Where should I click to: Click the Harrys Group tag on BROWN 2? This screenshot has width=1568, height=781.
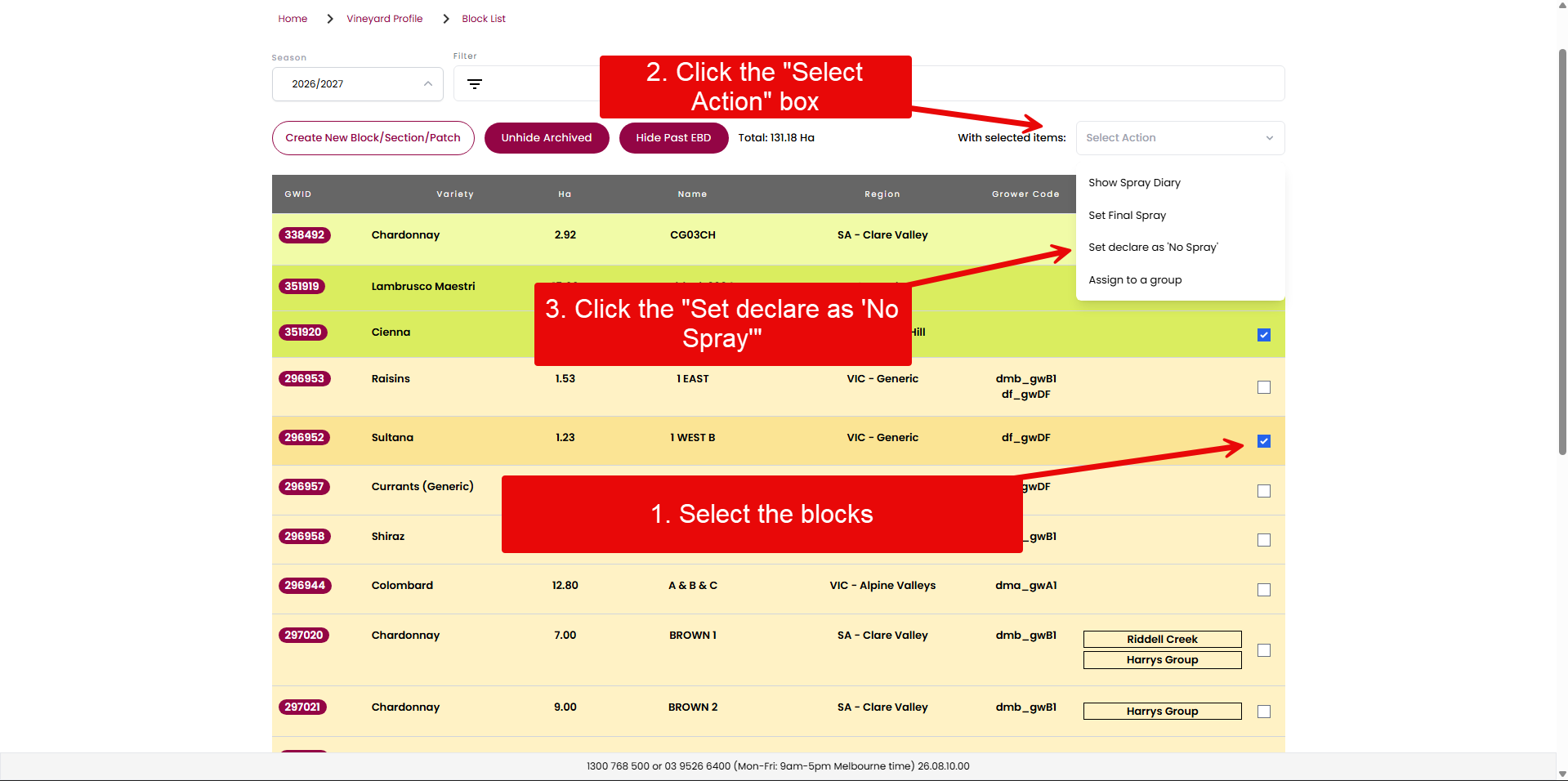coord(1162,712)
